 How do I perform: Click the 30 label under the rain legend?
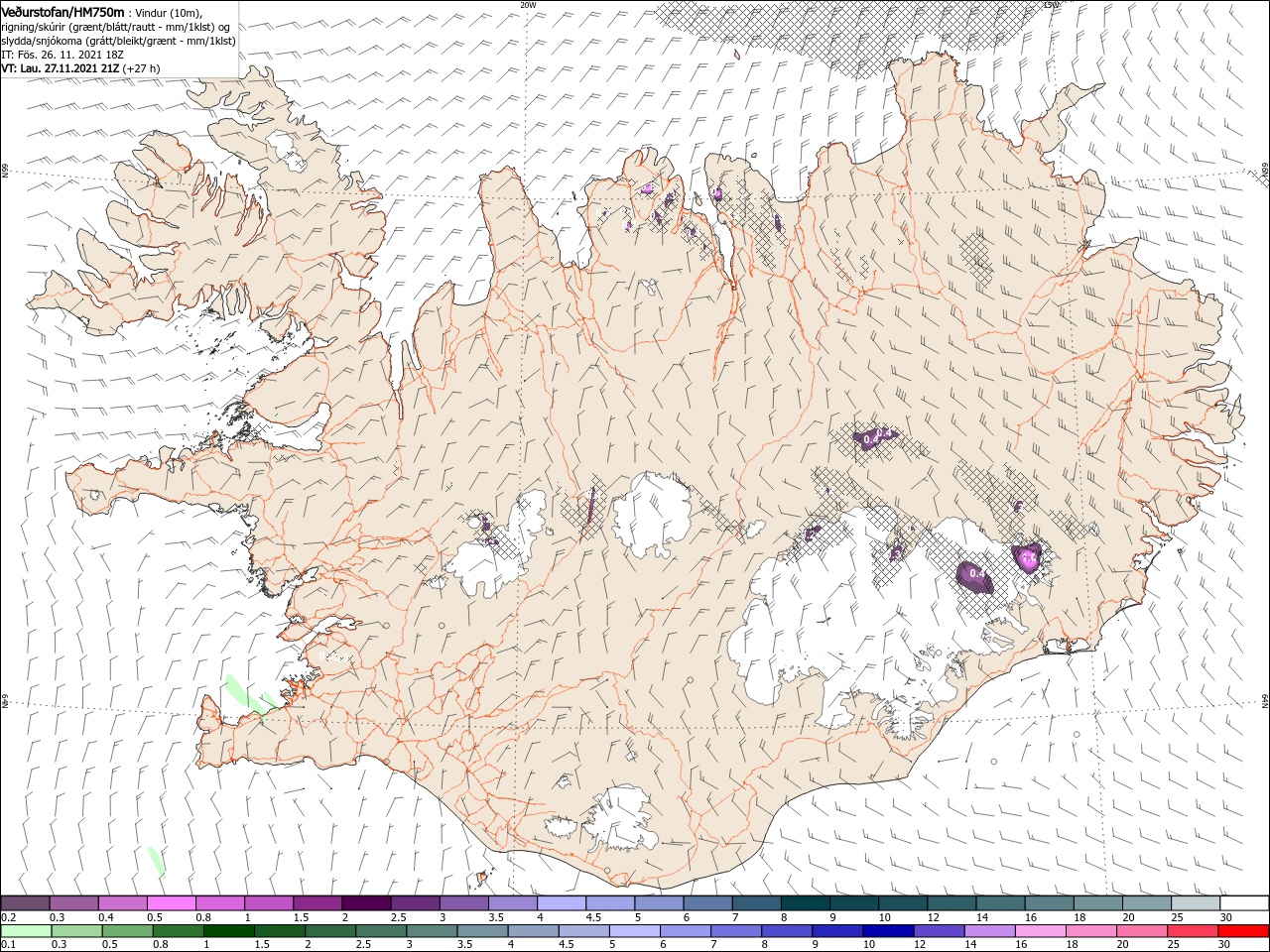coord(1224,945)
